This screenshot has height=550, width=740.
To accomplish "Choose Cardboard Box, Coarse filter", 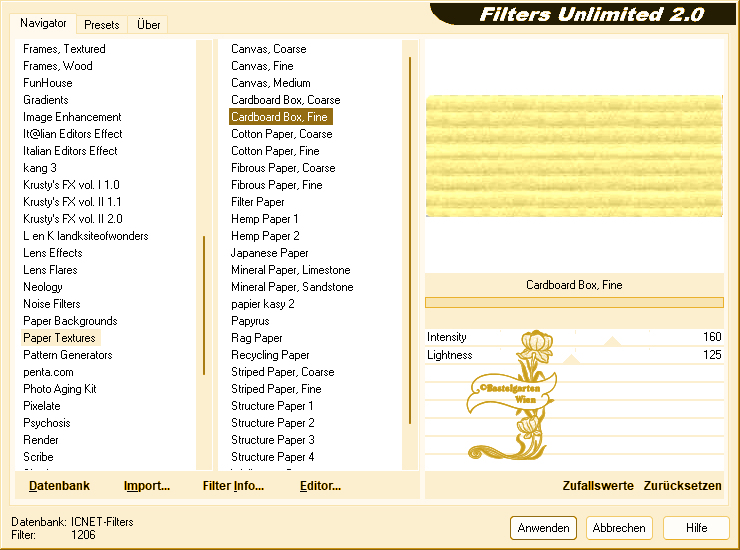I will pos(286,100).
